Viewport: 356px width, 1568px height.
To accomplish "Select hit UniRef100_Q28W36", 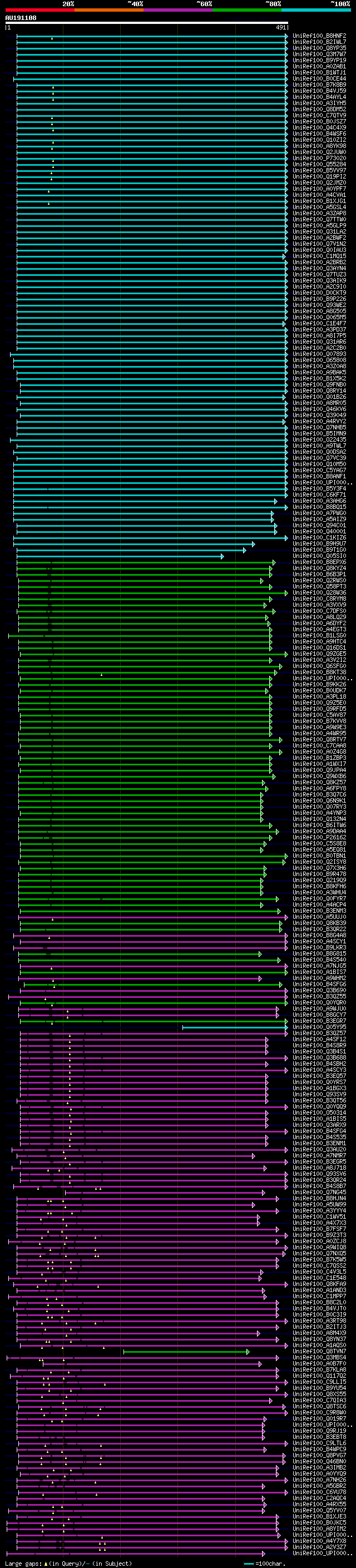I will (319, 593).
